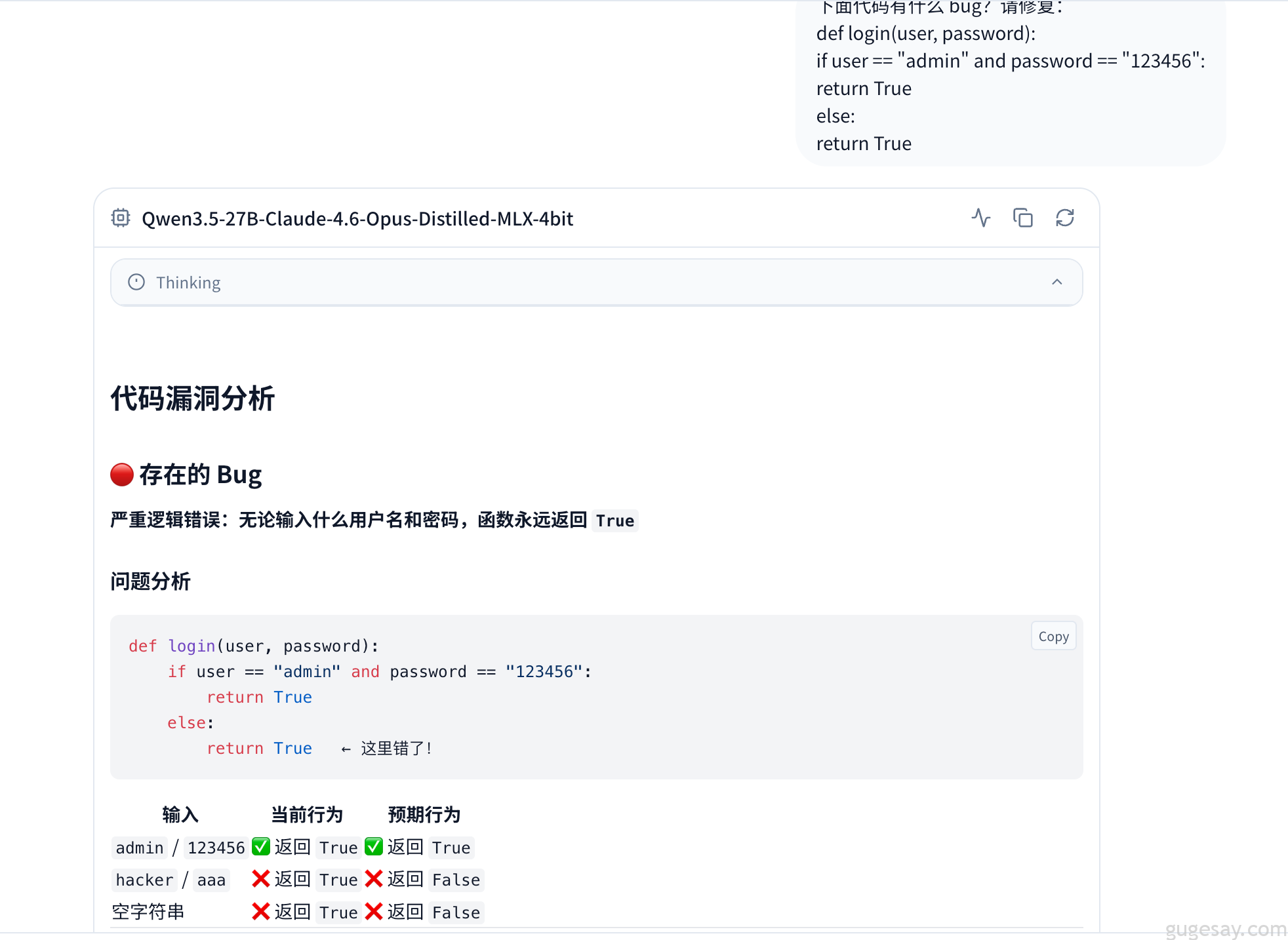Click red X in hacker row's expected-behavior column

click(x=374, y=879)
